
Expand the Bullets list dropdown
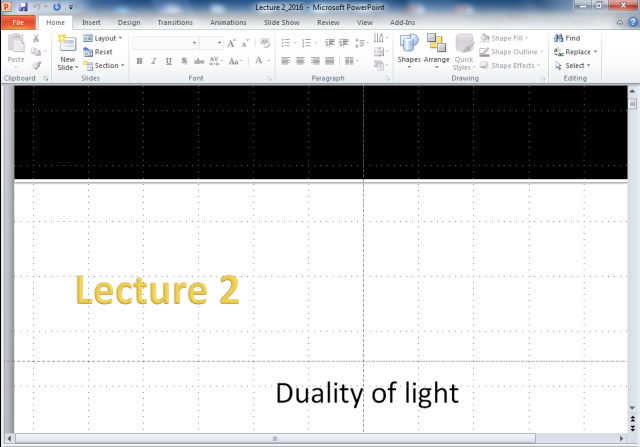click(x=296, y=43)
